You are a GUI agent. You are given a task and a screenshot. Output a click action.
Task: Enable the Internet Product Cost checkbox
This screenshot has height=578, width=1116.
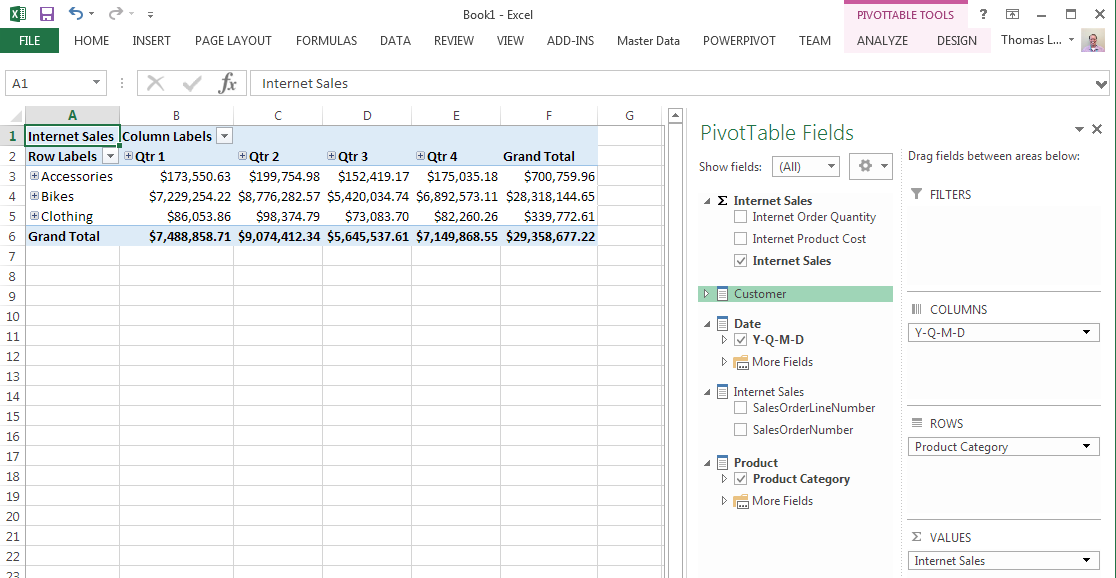click(x=740, y=239)
